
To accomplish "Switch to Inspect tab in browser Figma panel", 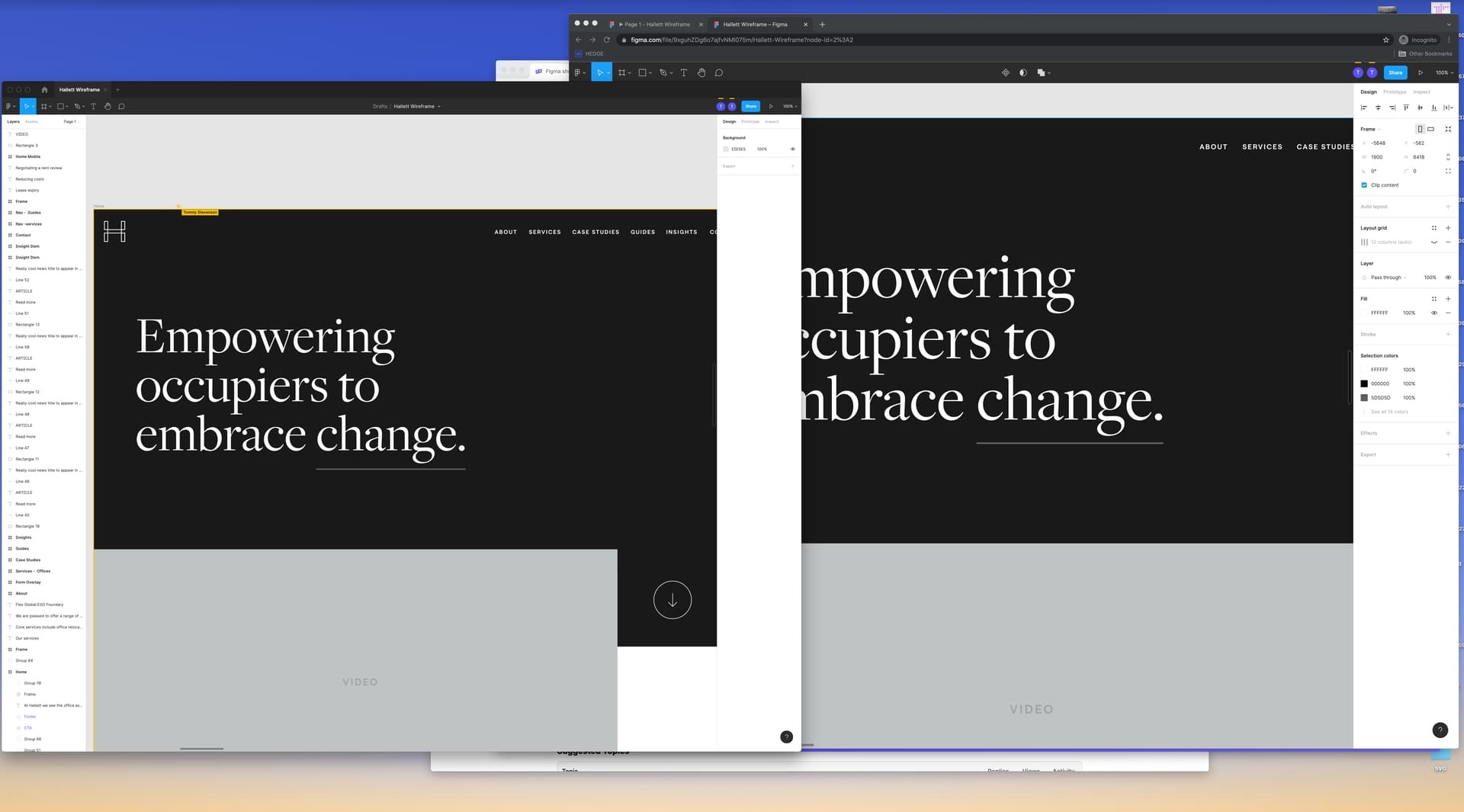I will pyautogui.click(x=1421, y=92).
